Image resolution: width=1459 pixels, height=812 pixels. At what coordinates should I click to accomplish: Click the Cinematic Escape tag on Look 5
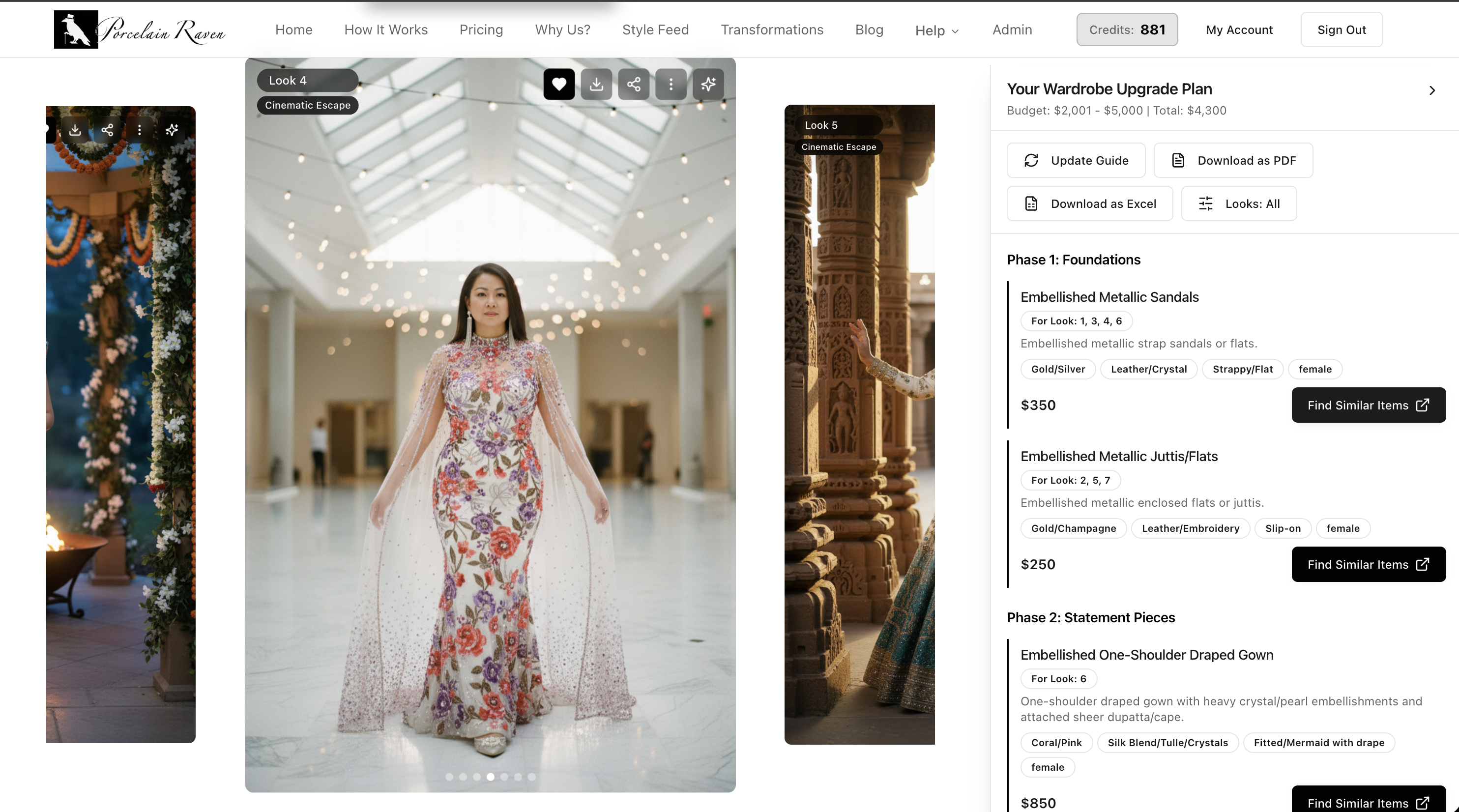click(839, 147)
